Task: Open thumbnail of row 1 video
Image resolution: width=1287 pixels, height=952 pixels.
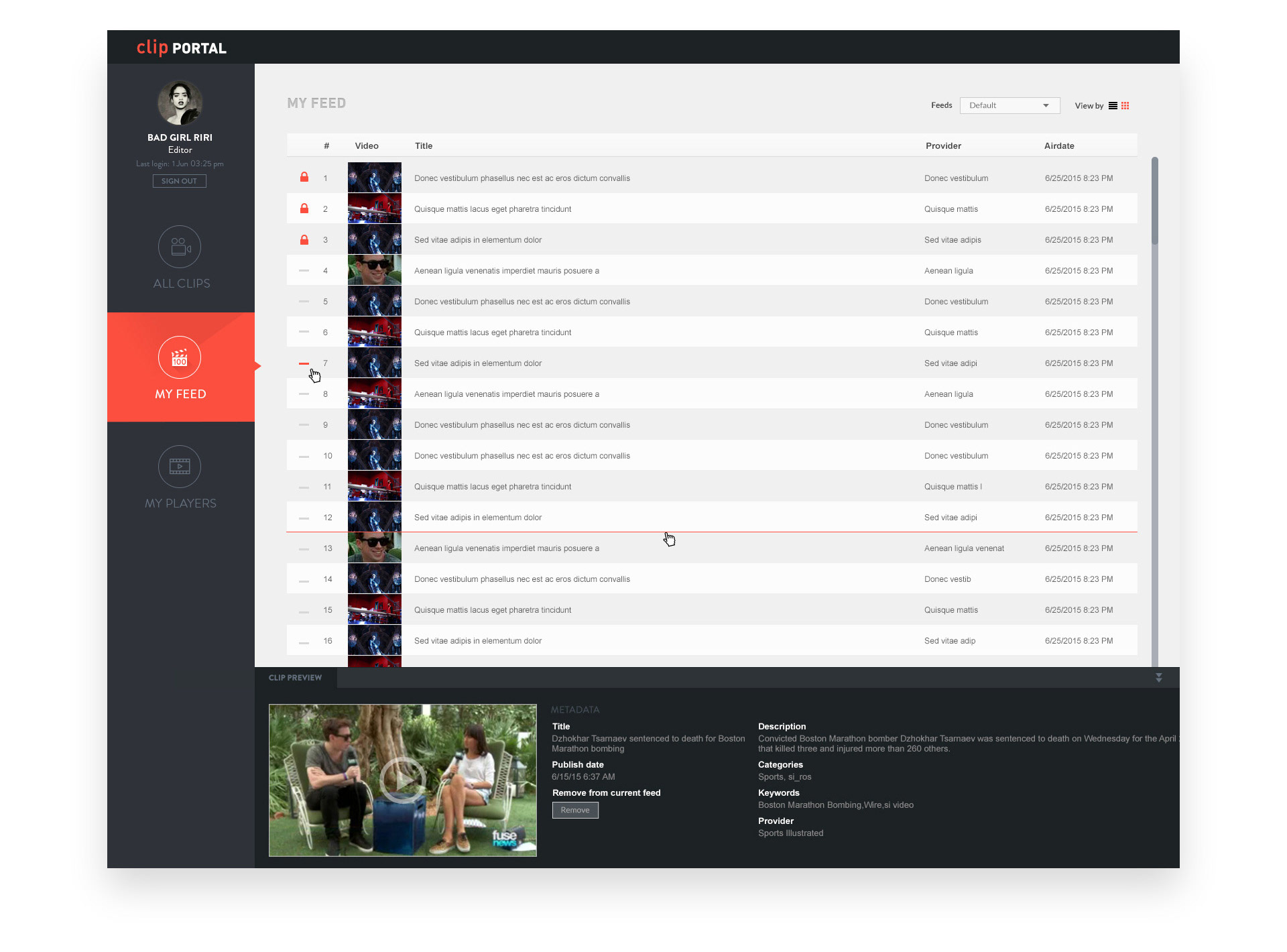Action: click(x=375, y=178)
